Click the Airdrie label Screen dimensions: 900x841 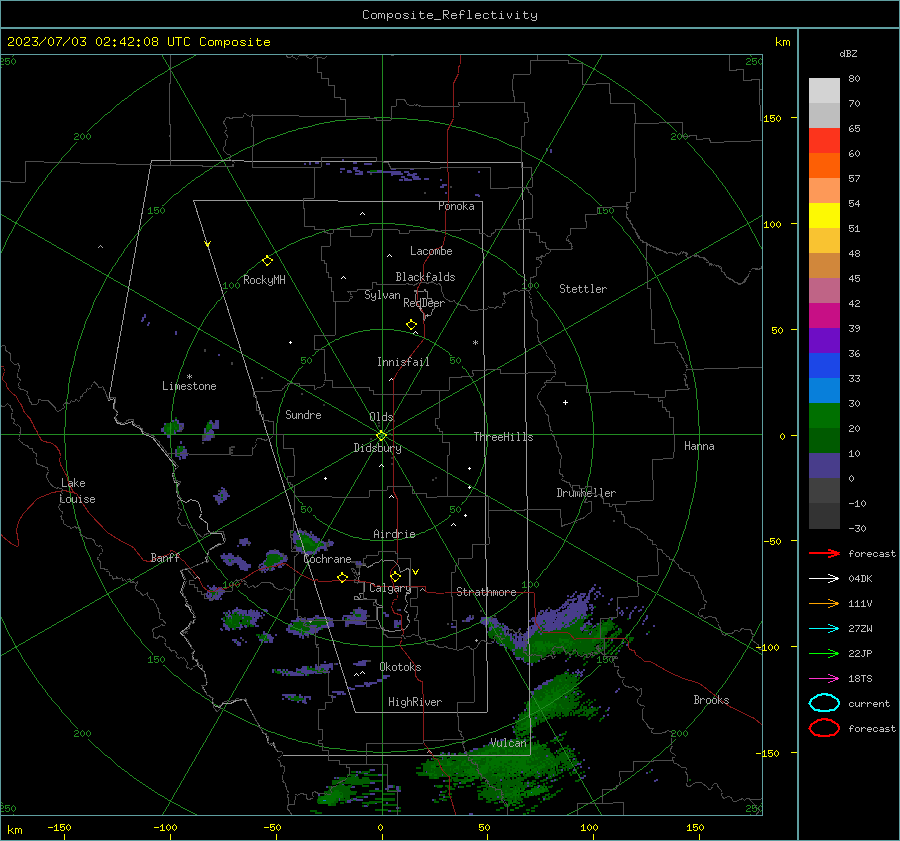coord(394,534)
